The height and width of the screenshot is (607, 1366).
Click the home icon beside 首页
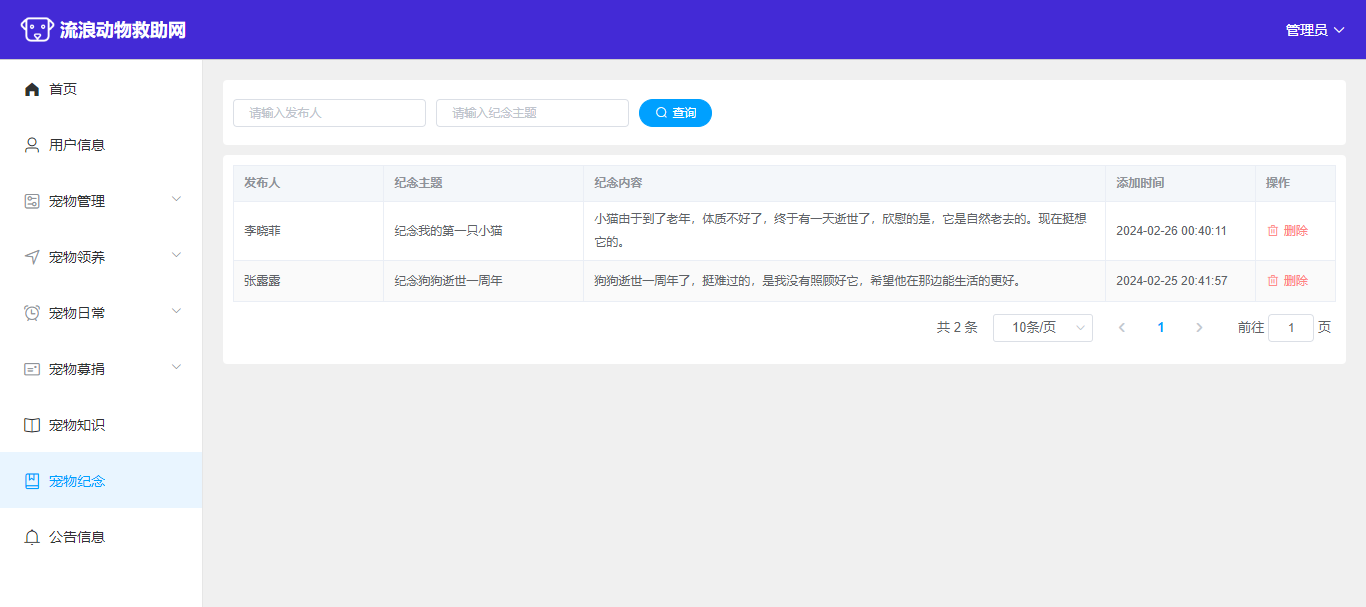32,89
